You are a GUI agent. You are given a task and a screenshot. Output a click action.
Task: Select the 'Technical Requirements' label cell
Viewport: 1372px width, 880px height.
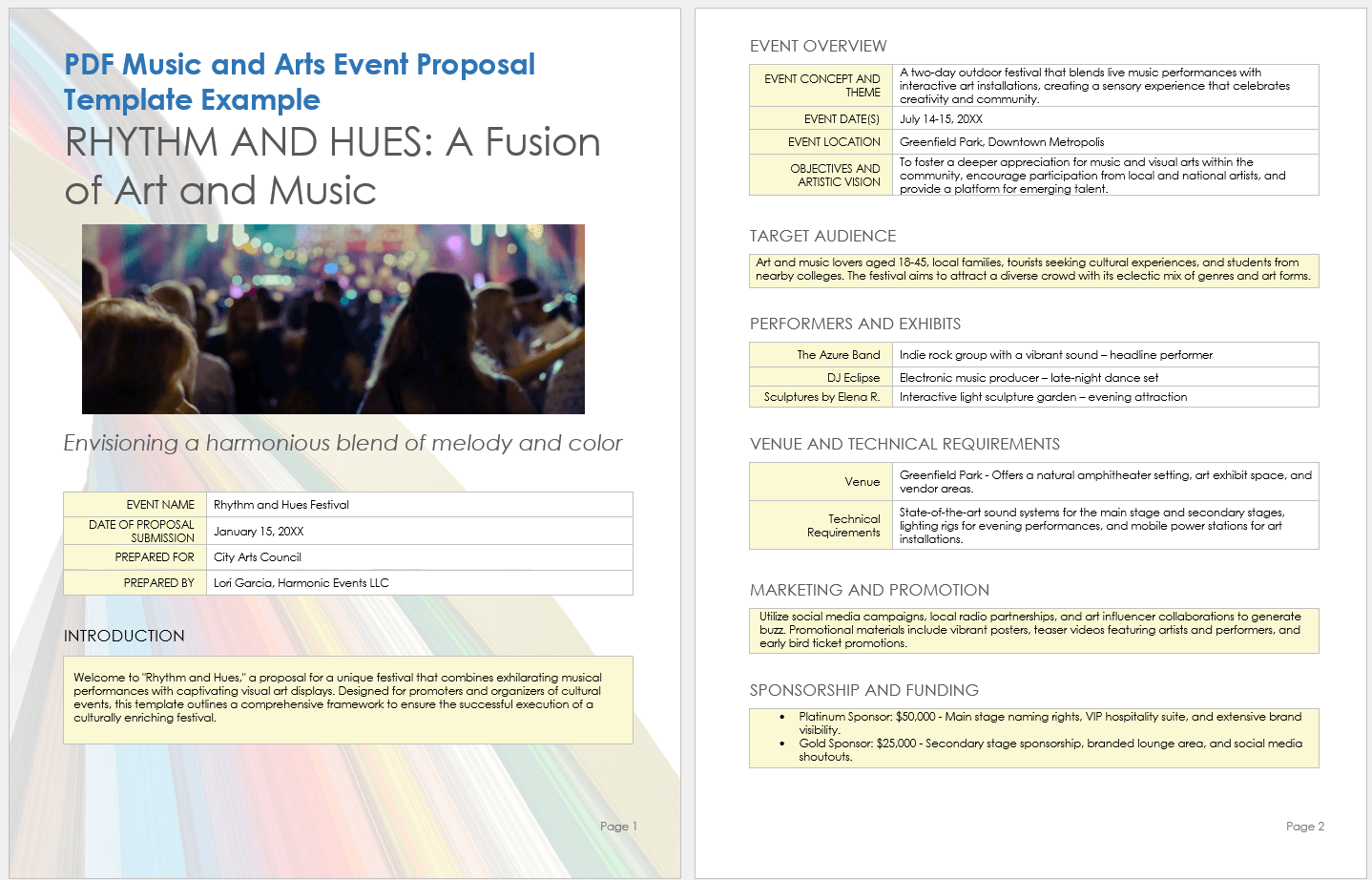pyautogui.click(x=821, y=526)
